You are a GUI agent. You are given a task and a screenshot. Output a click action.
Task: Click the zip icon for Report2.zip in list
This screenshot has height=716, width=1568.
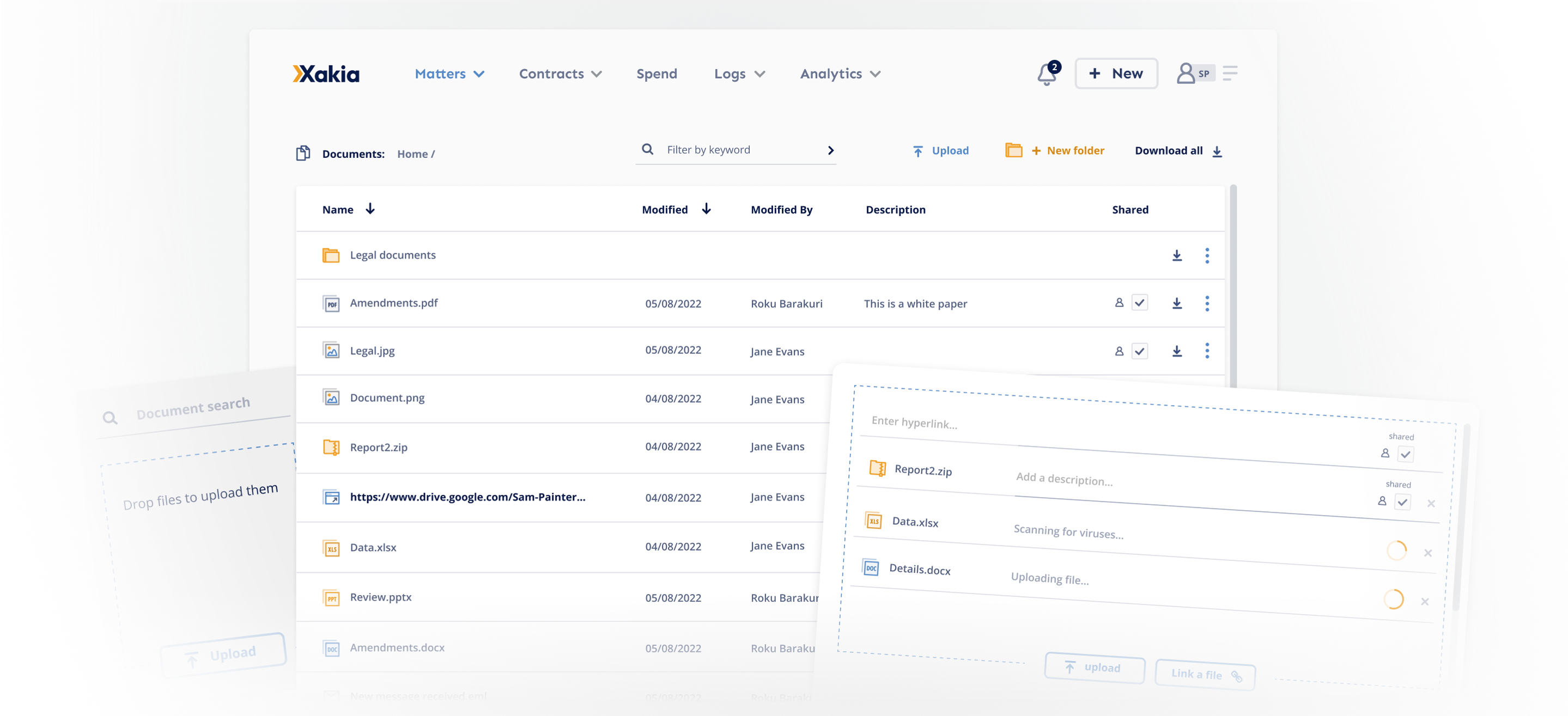(x=331, y=448)
